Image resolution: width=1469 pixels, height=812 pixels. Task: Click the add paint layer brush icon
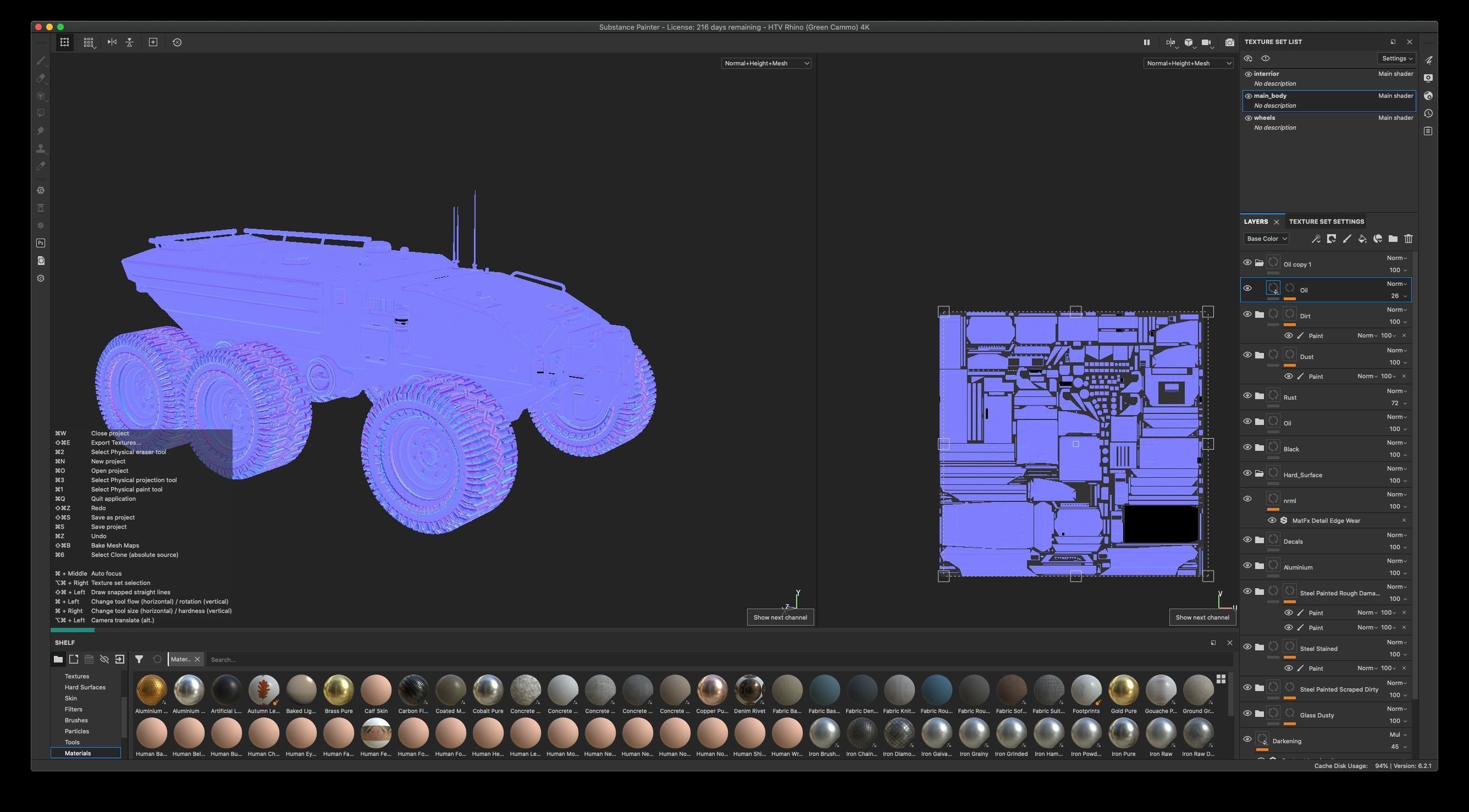coord(1346,239)
